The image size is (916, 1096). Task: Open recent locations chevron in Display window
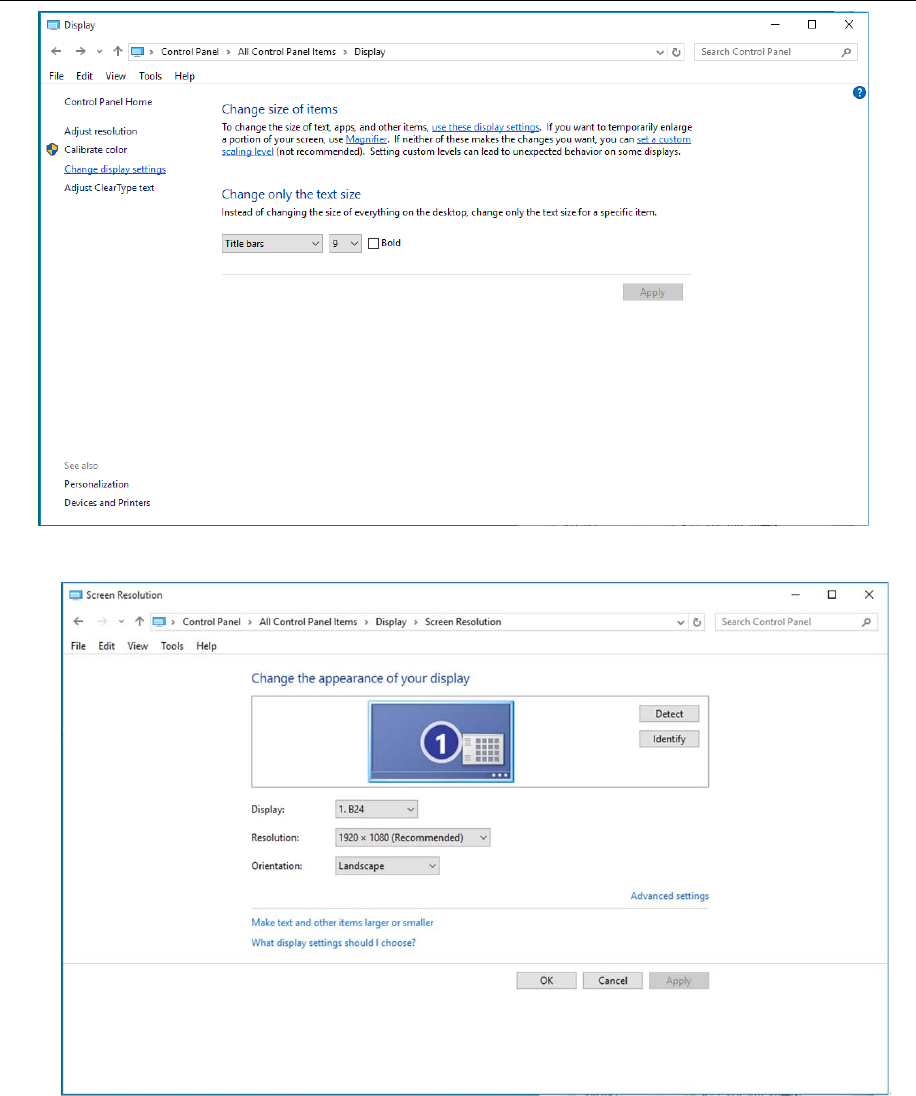pos(99,52)
